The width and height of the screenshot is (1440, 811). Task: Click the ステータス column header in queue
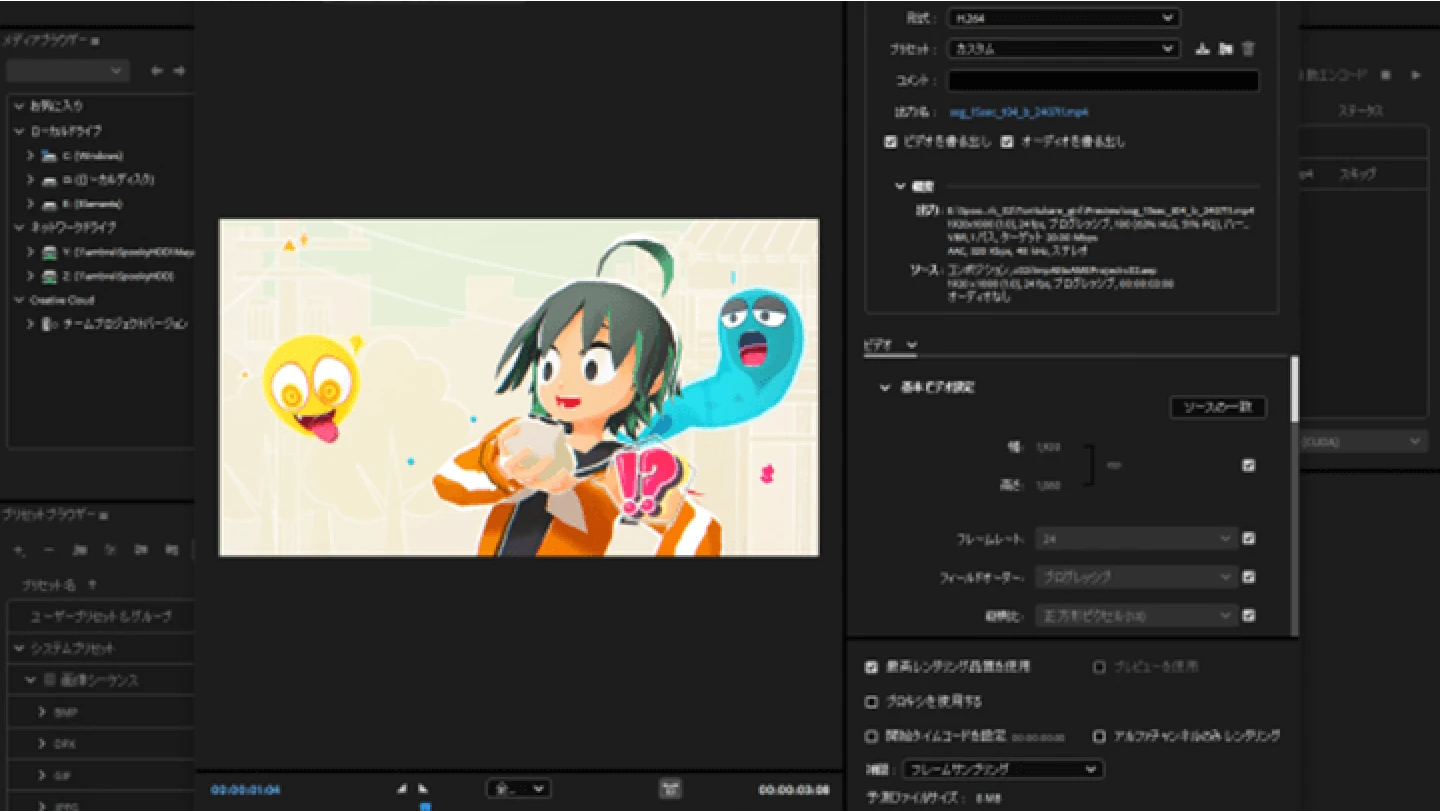(x=1360, y=110)
